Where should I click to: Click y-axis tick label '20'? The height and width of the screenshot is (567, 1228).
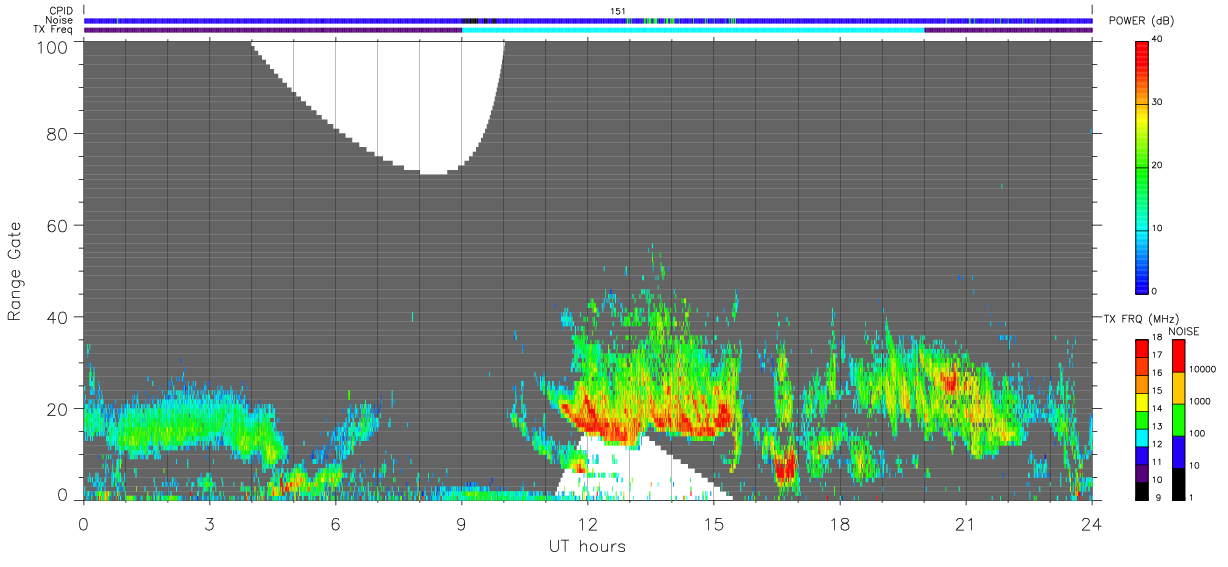pyautogui.click(x=57, y=409)
